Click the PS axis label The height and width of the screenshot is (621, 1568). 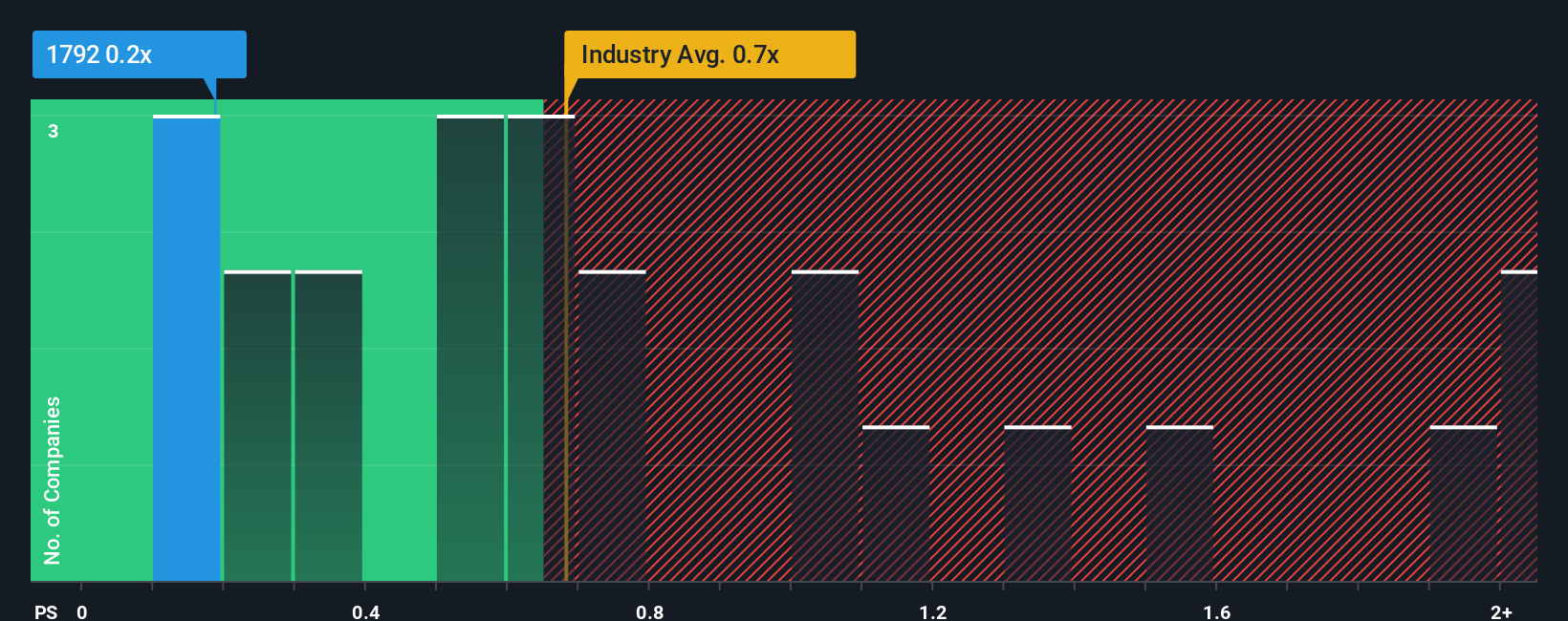tap(46, 611)
